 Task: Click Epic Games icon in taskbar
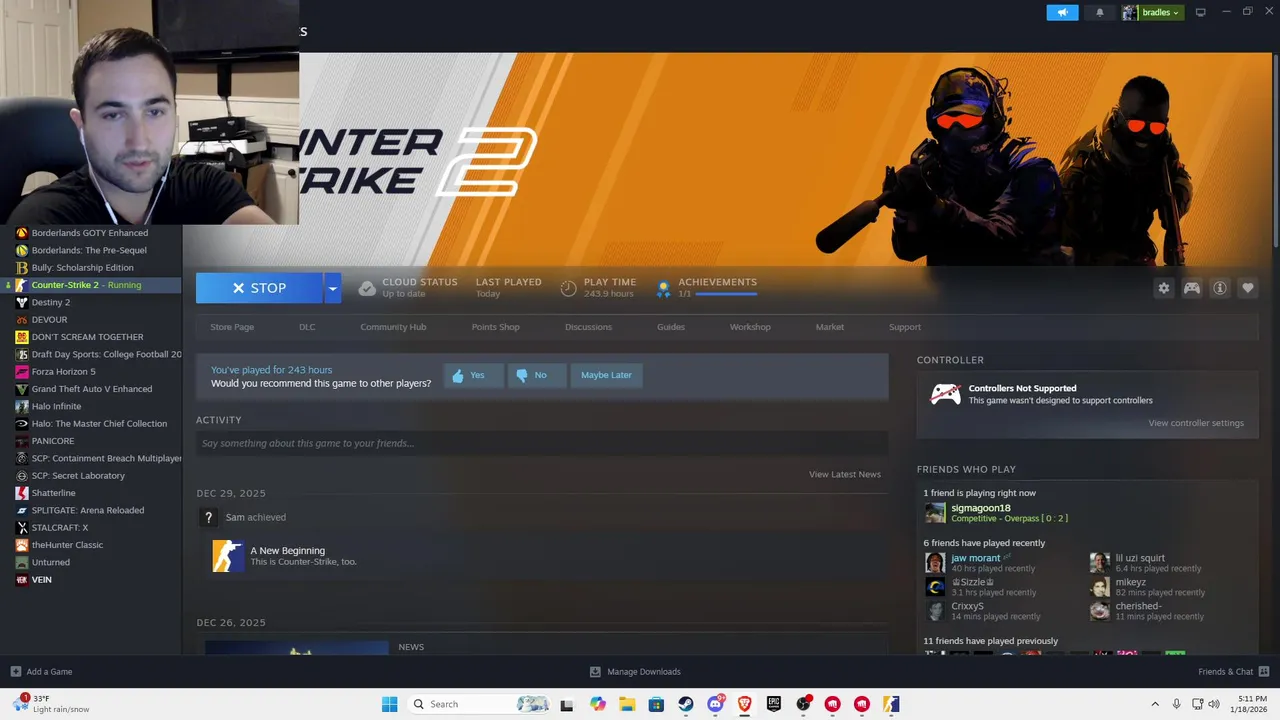774,704
